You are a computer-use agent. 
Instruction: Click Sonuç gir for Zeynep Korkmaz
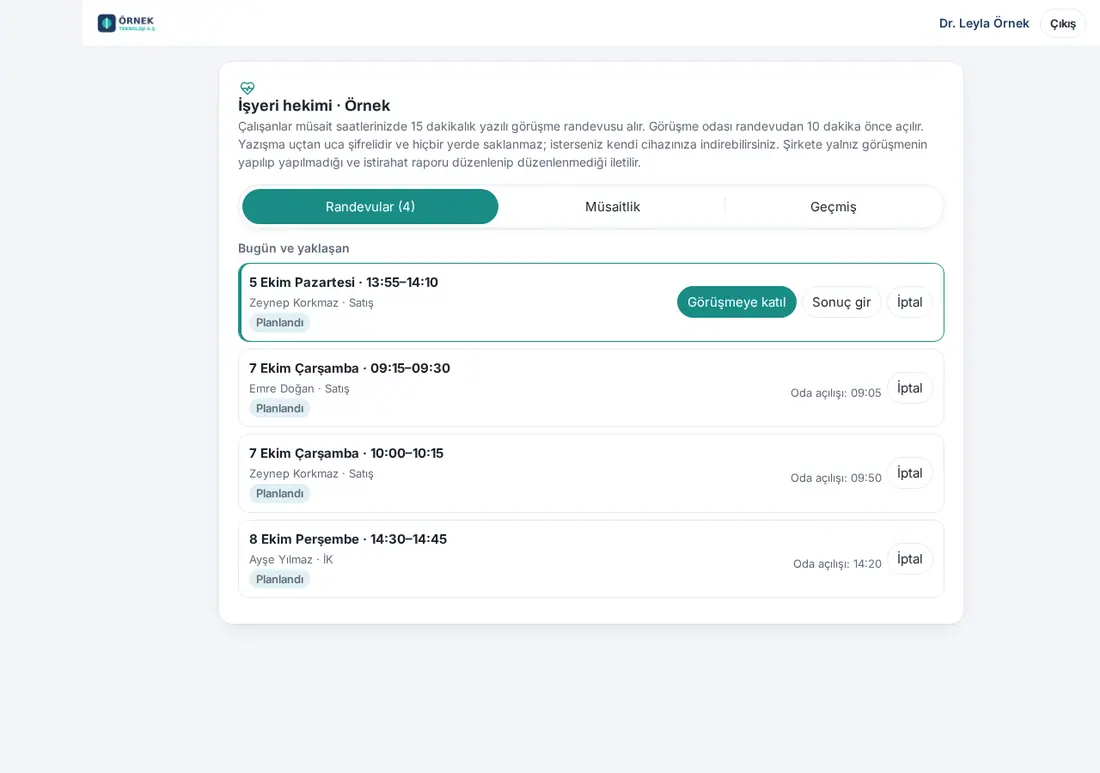[841, 302]
